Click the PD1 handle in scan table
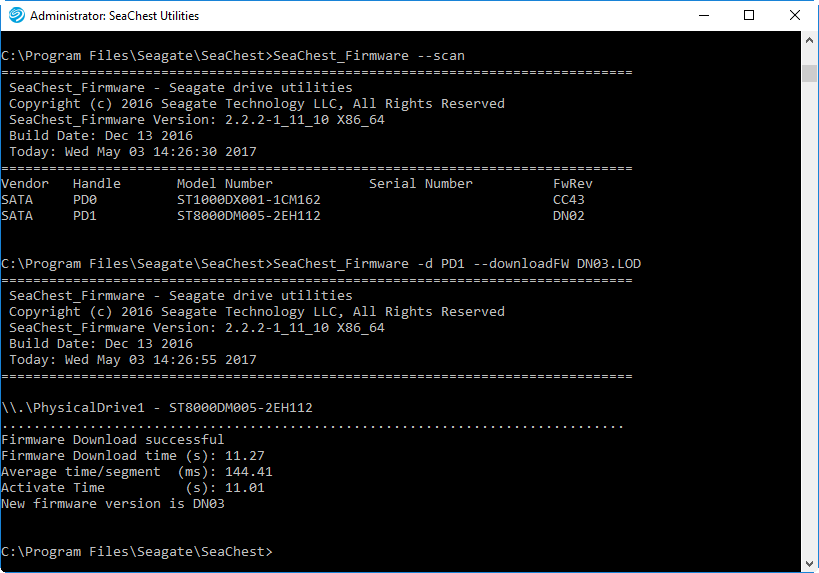 [x=85, y=216]
